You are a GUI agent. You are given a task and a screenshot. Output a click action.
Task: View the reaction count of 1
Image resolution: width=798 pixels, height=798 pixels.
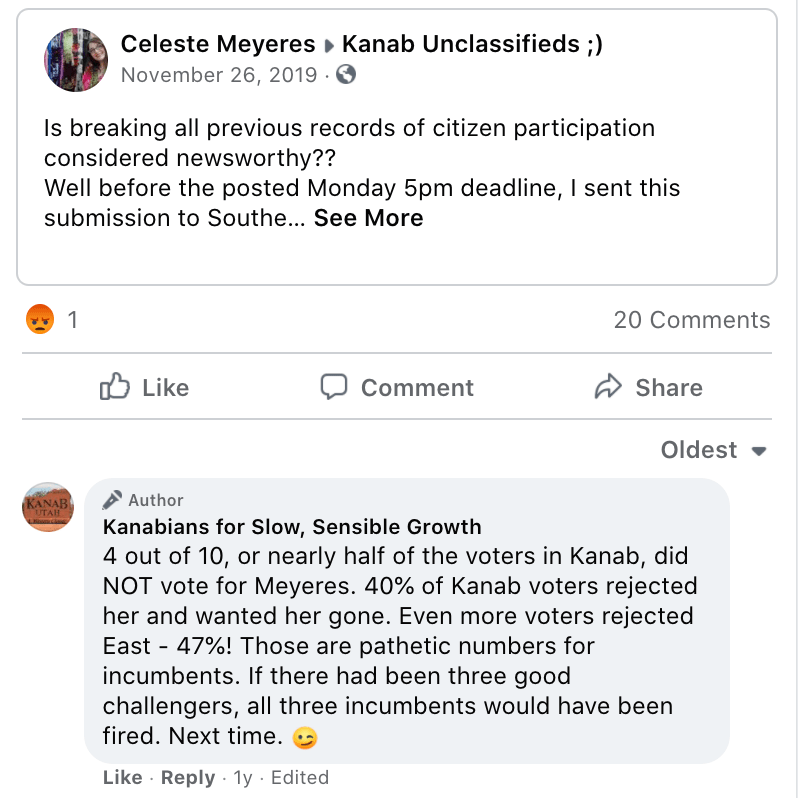pyautogui.click(x=72, y=320)
